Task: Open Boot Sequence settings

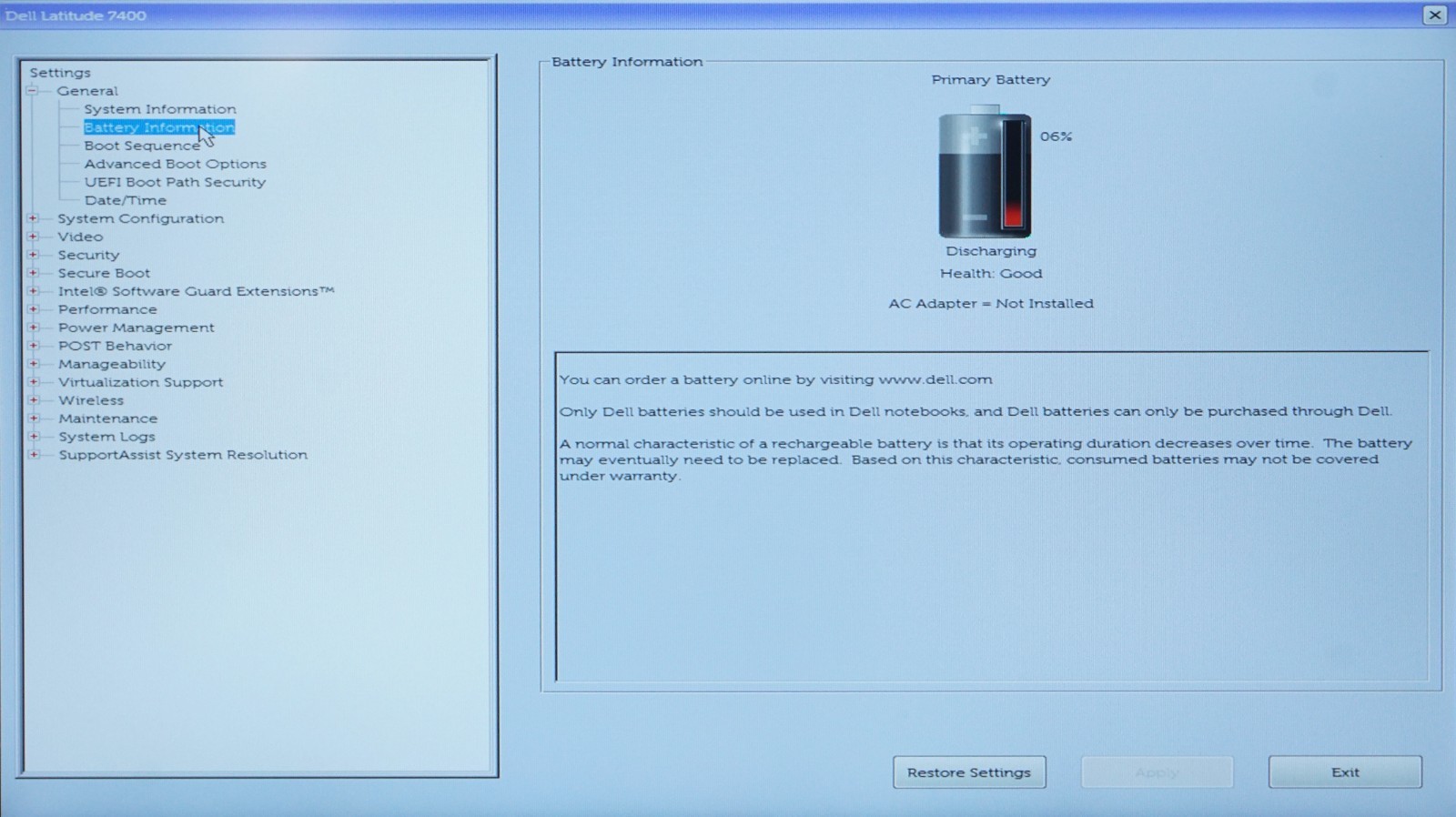Action: (142, 146)
